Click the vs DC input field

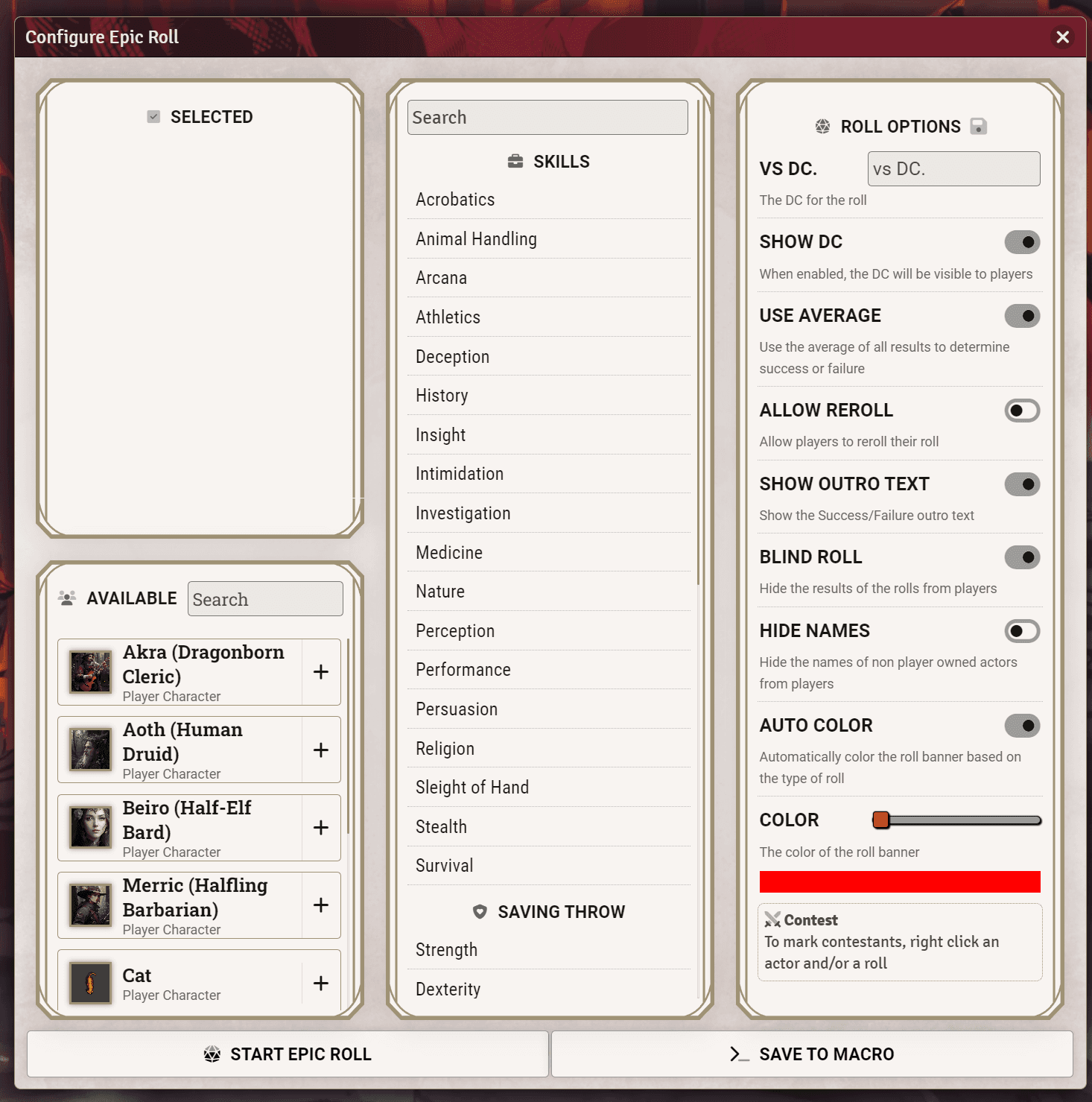pyautogui.click(x=953, y=168)
